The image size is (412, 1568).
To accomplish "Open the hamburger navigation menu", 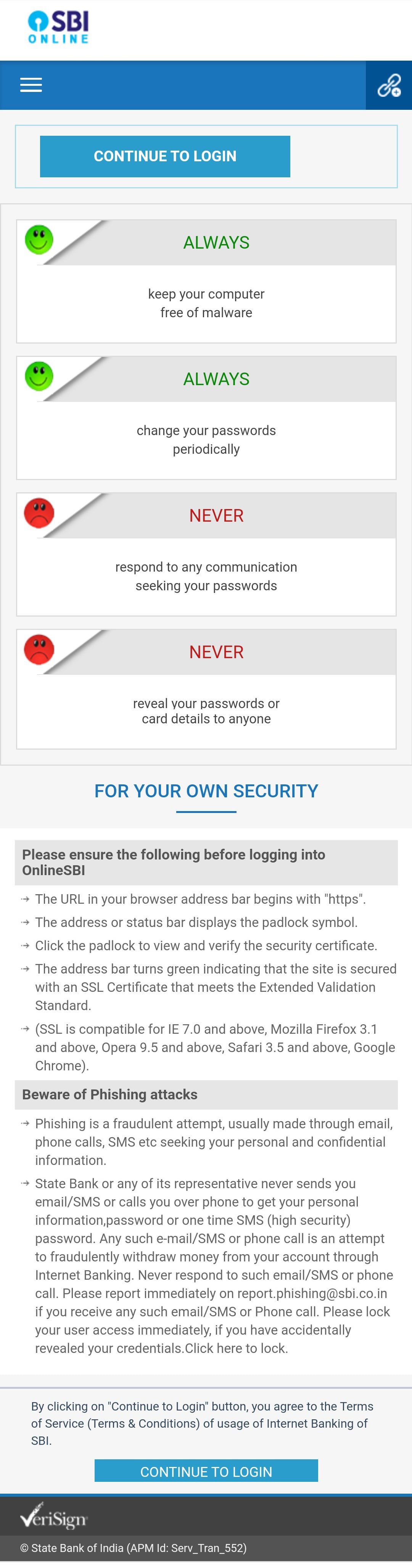I will (x=31, y=85).
